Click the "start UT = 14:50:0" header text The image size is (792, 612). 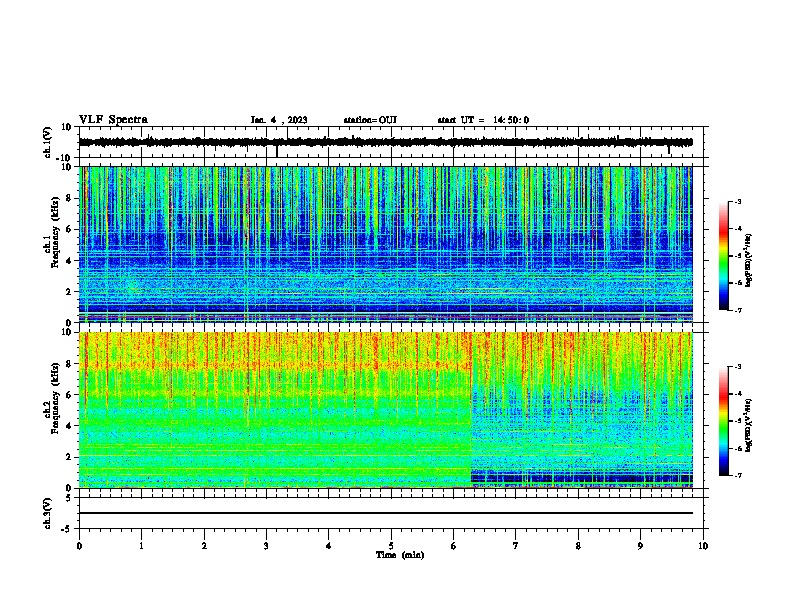pyautogui.click(x=483, y=120)
